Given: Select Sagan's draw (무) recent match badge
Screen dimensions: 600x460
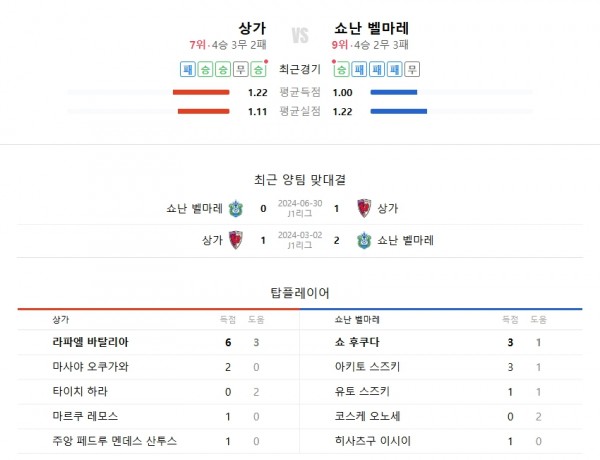Looking at the screenshot, I should pos(241,69).
